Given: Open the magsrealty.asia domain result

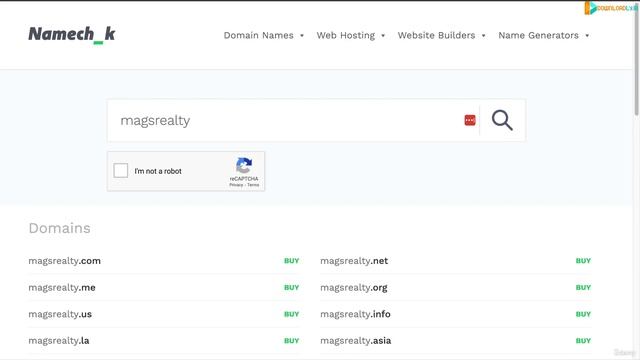Looking at the screenshot, I should coord(356,341).
